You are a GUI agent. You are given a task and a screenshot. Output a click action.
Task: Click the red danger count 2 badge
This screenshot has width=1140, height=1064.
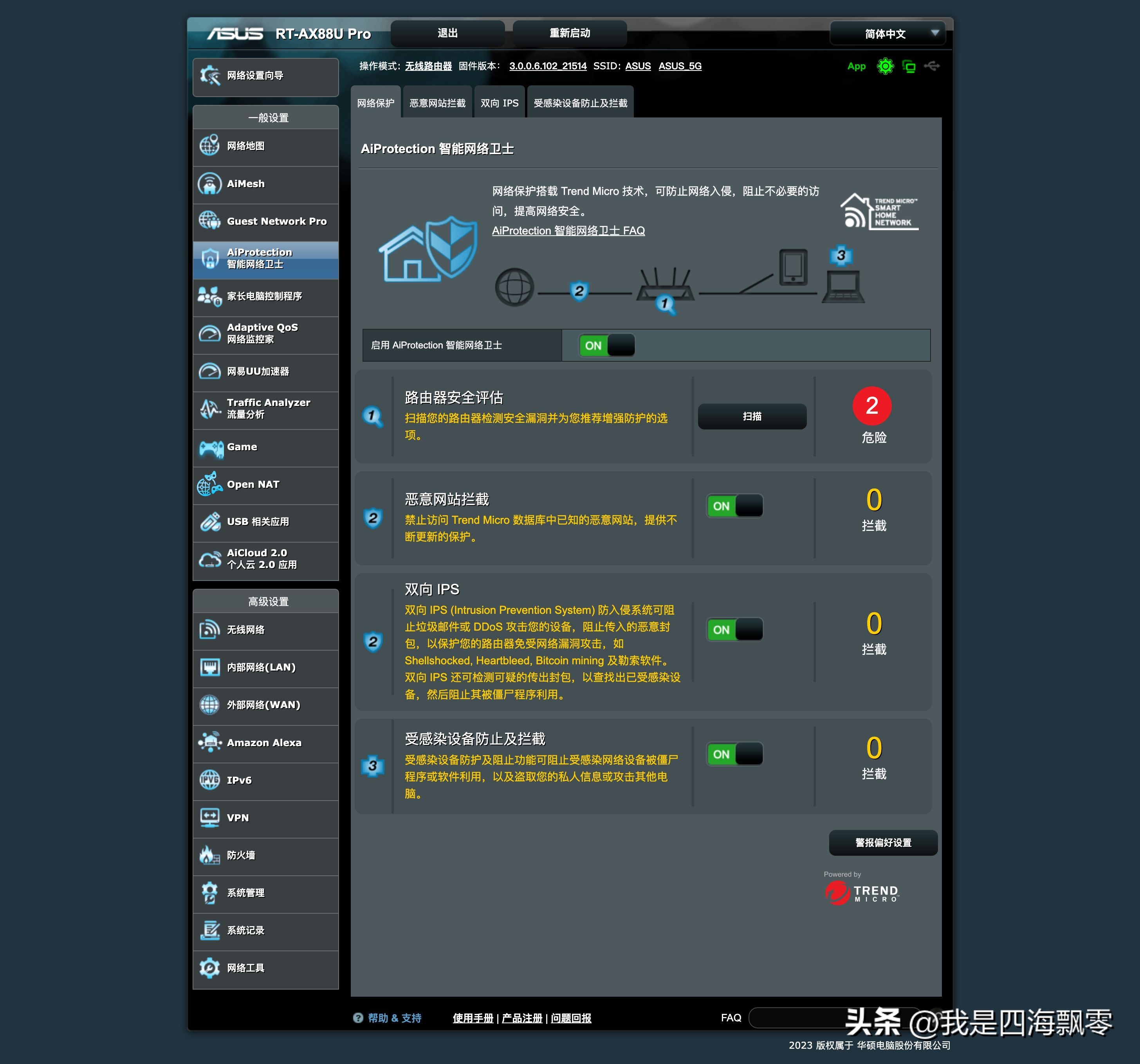(871, 406)
